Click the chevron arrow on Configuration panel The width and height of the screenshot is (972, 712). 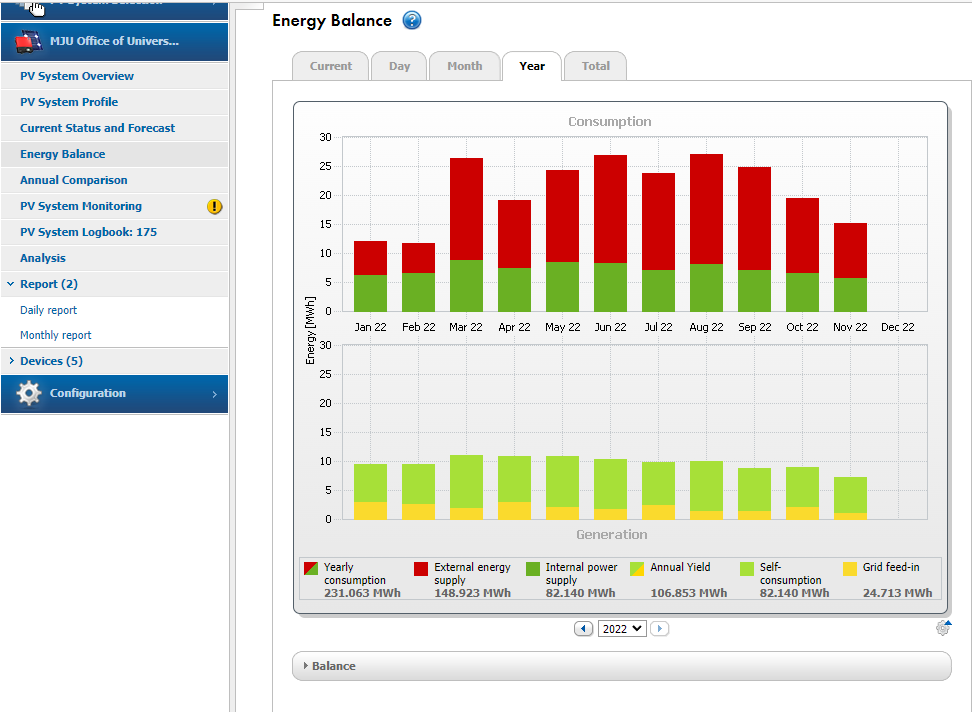(214, 394)
